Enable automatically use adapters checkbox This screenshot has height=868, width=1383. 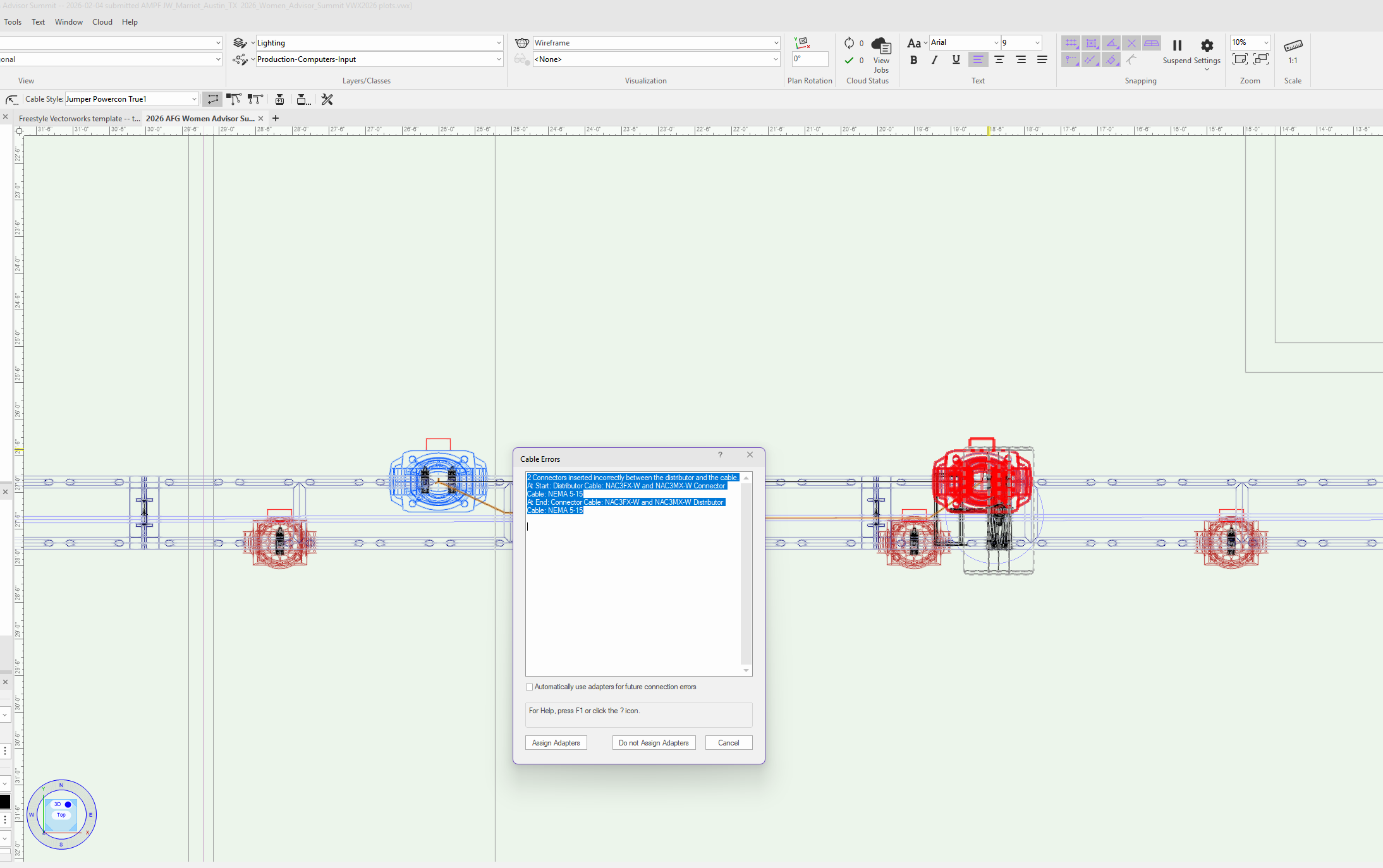tap(530, 687)
